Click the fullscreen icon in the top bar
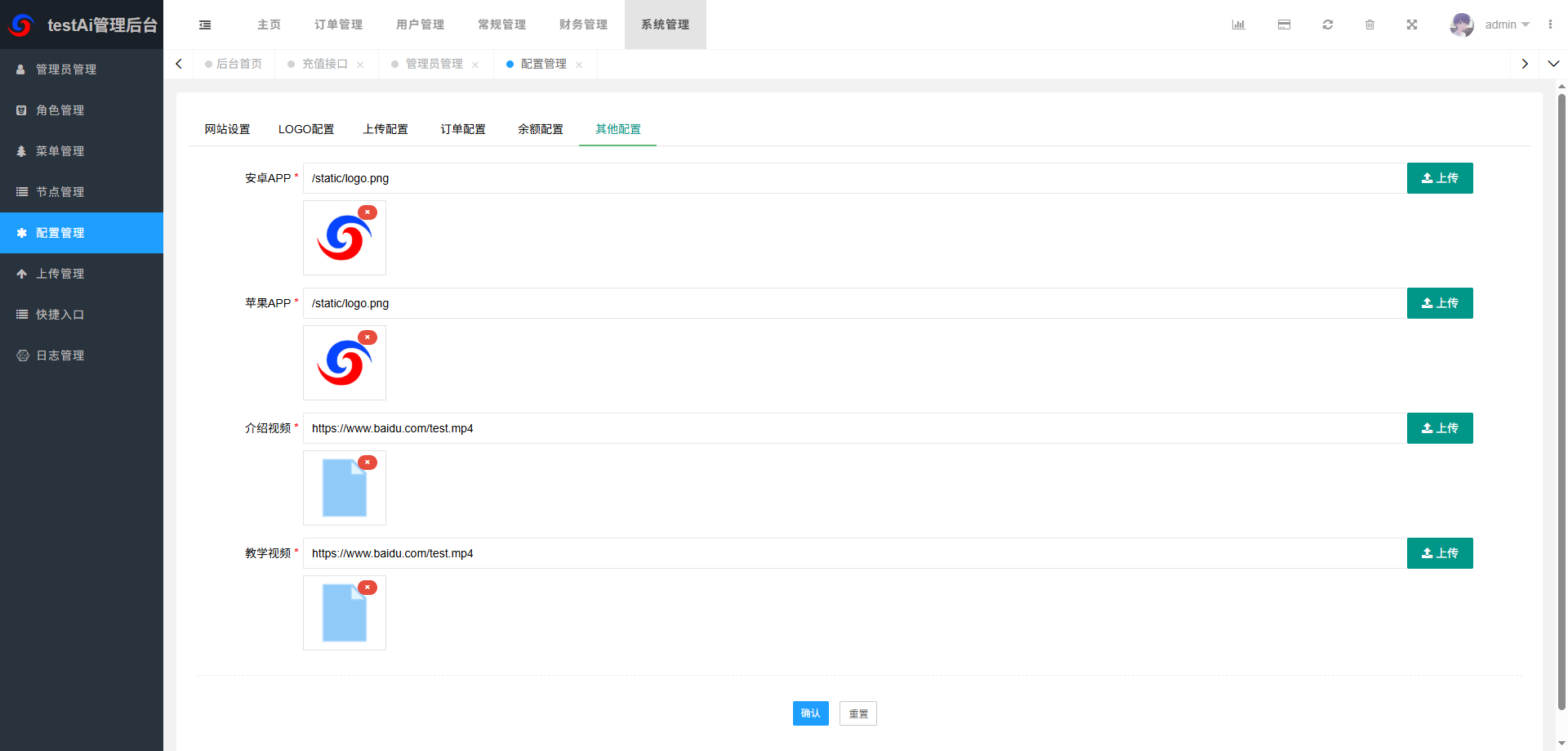Image resolution: width=1568 pixels, height=751 pixels. [1412, 25]
